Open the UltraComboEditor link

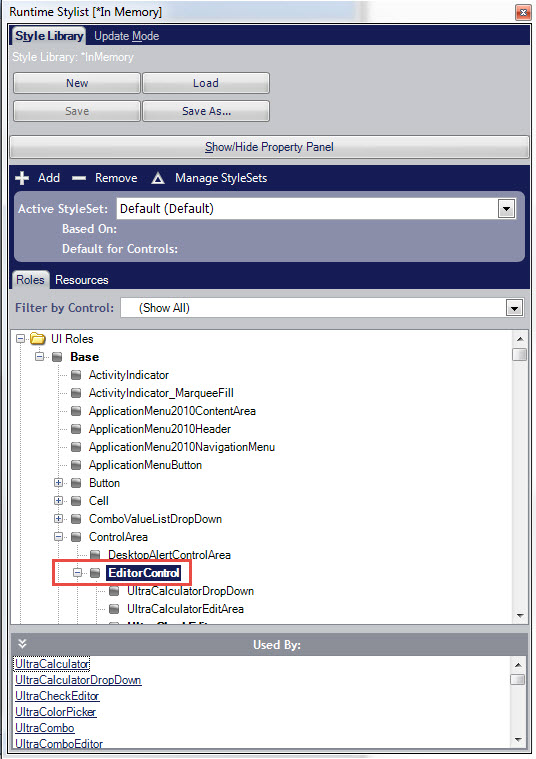[x=59, y=744]
